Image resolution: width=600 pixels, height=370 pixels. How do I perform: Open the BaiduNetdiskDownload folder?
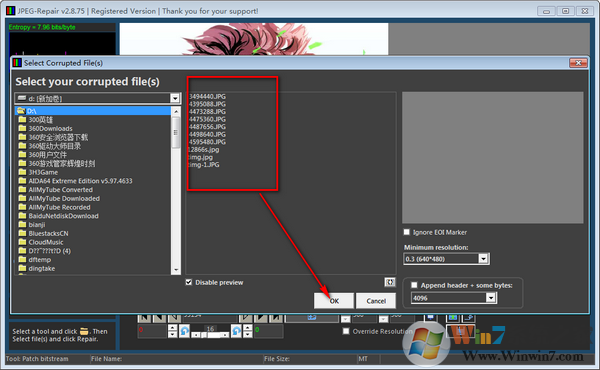coord(64,216)
